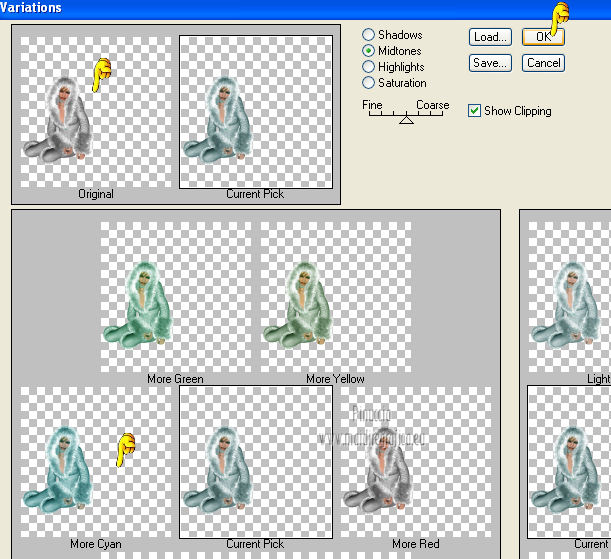Select the Saturation radio button
Screen dimensions: 611x559
pyautogui.click(x=368, y=83)
